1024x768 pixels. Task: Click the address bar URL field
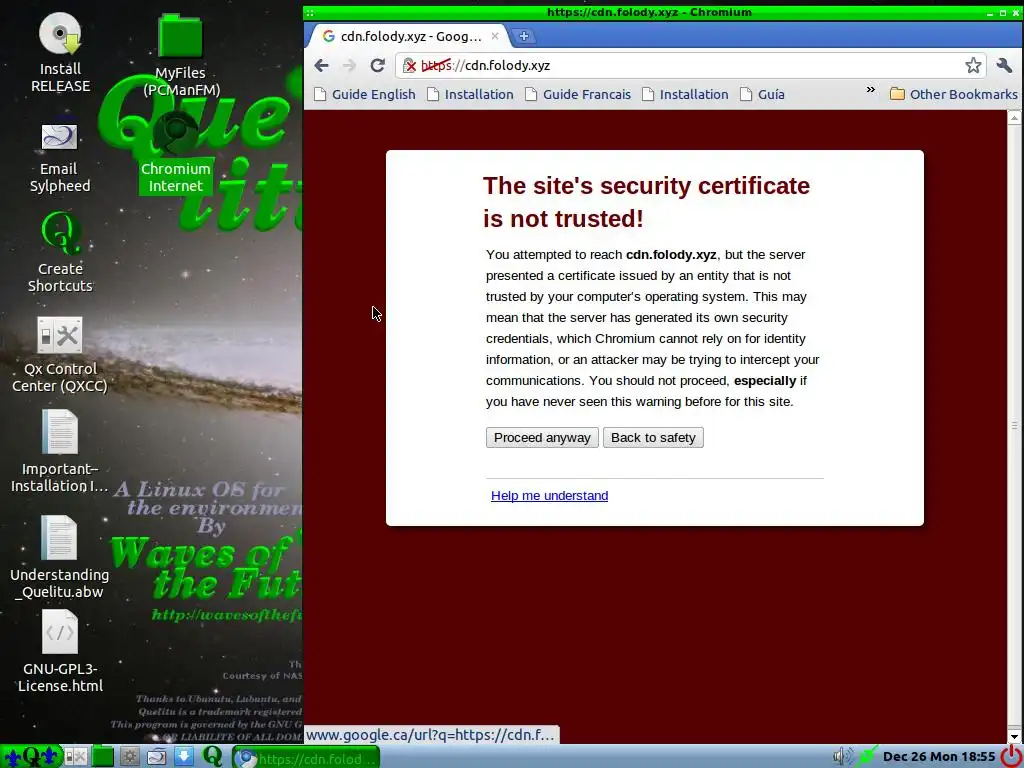pos(692,65)
